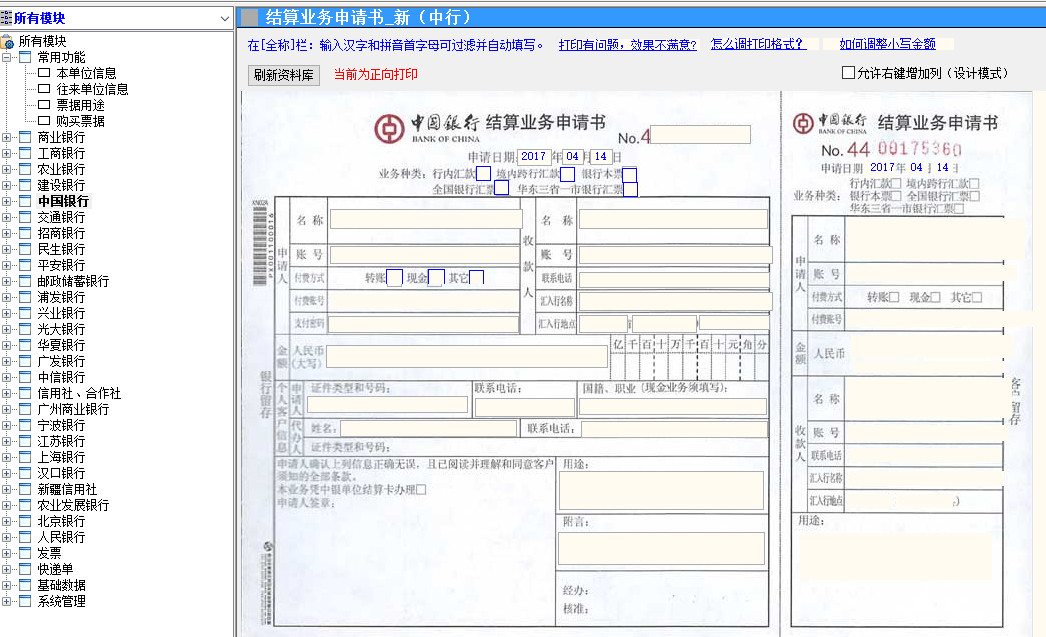The image size is (1046, 637).
Task: Collapse the 常用功能 tree node
Action: click(7, 57)
